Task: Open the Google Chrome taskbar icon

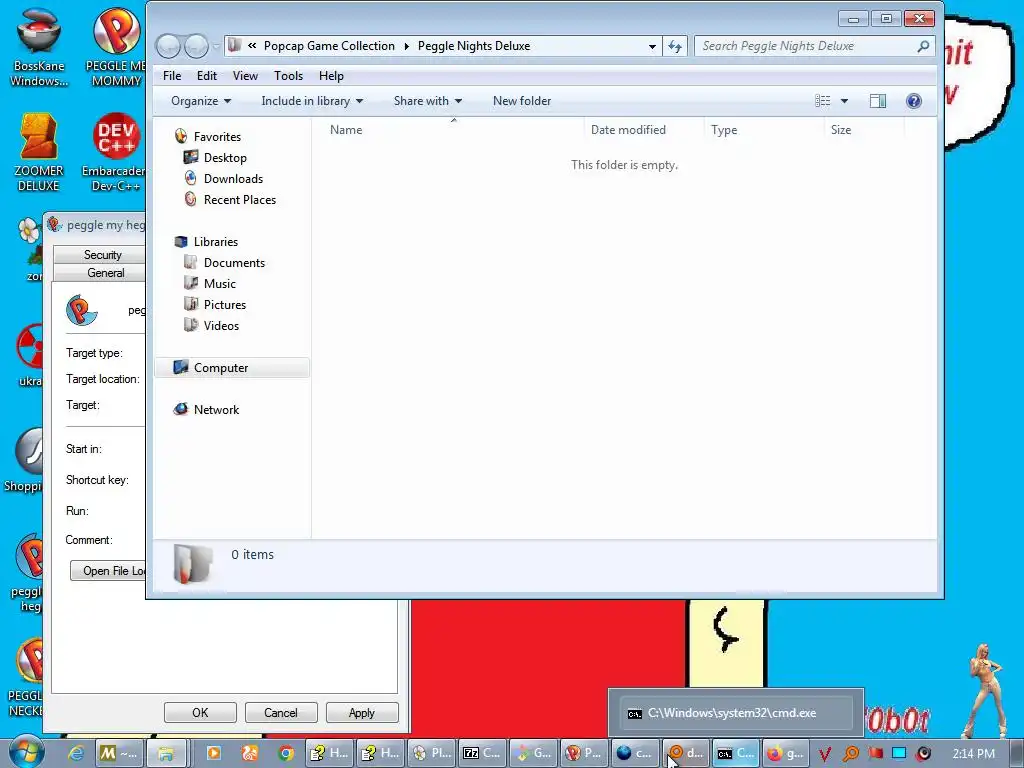Action: coord(285,753)
